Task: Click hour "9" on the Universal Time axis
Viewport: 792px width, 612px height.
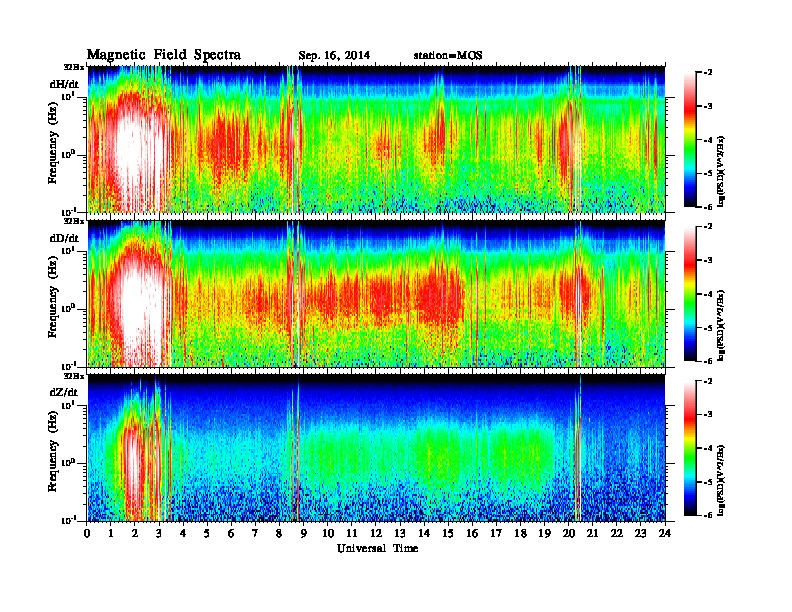Action: (304, 534)
